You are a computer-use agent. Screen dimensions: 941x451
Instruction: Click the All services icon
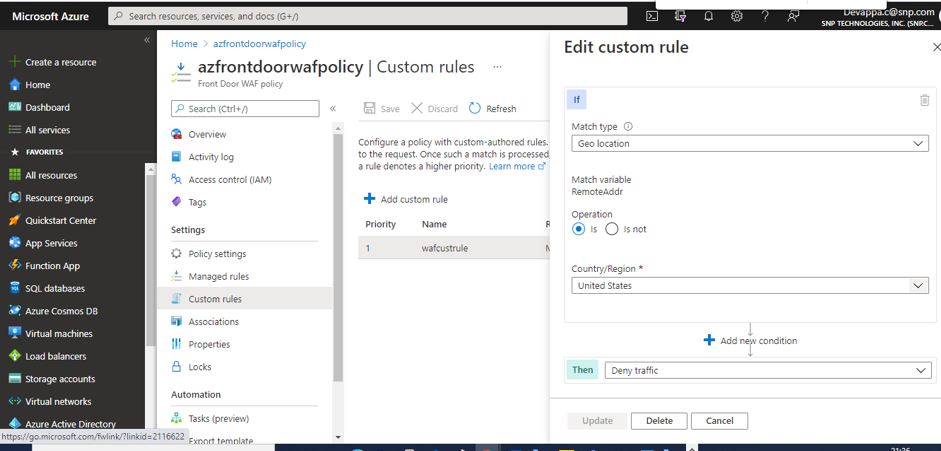[15, 130]
